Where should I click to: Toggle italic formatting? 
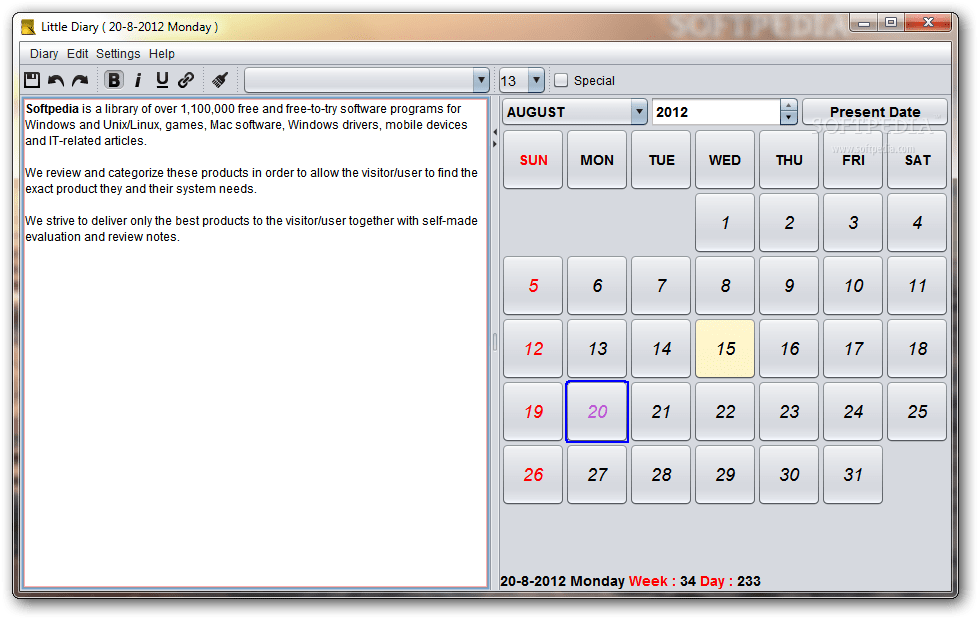[138, 80]
